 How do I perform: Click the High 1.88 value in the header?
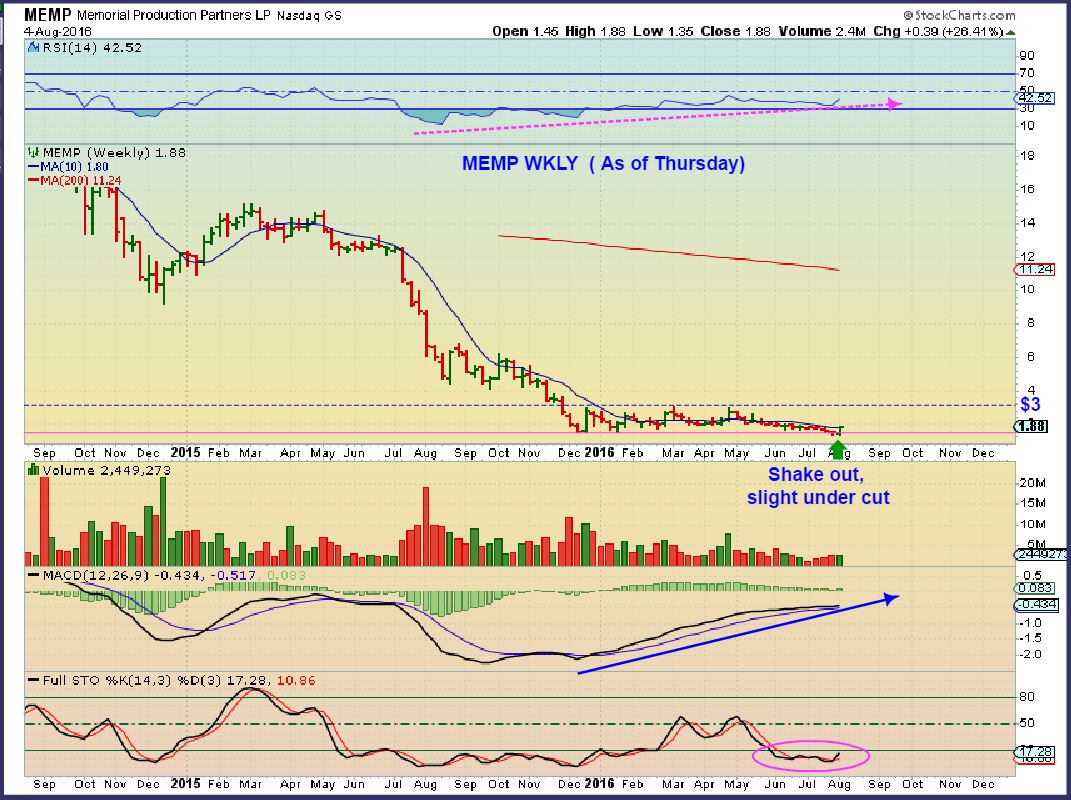point(596,31)
